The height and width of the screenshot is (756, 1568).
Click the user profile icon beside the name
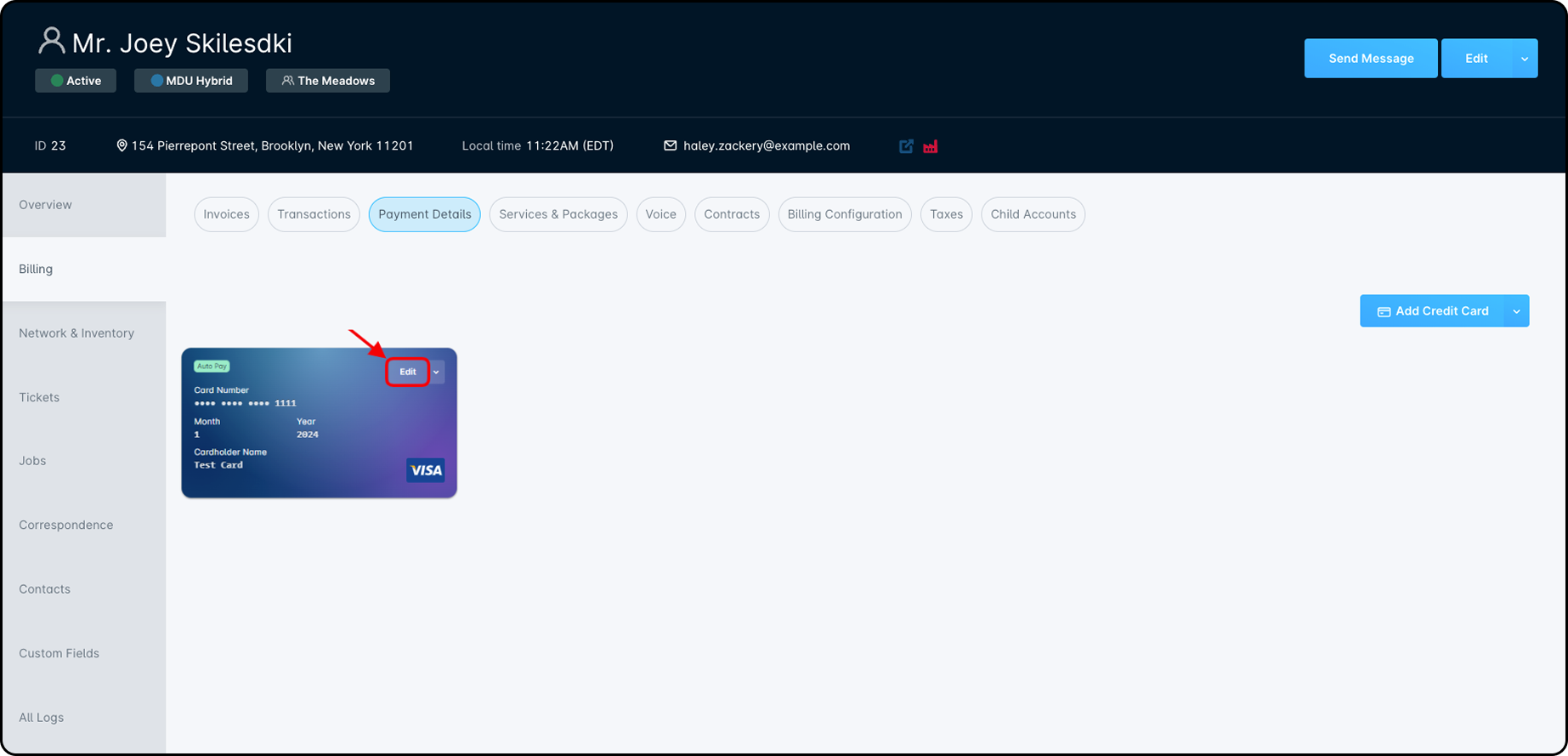click(52, 41)
